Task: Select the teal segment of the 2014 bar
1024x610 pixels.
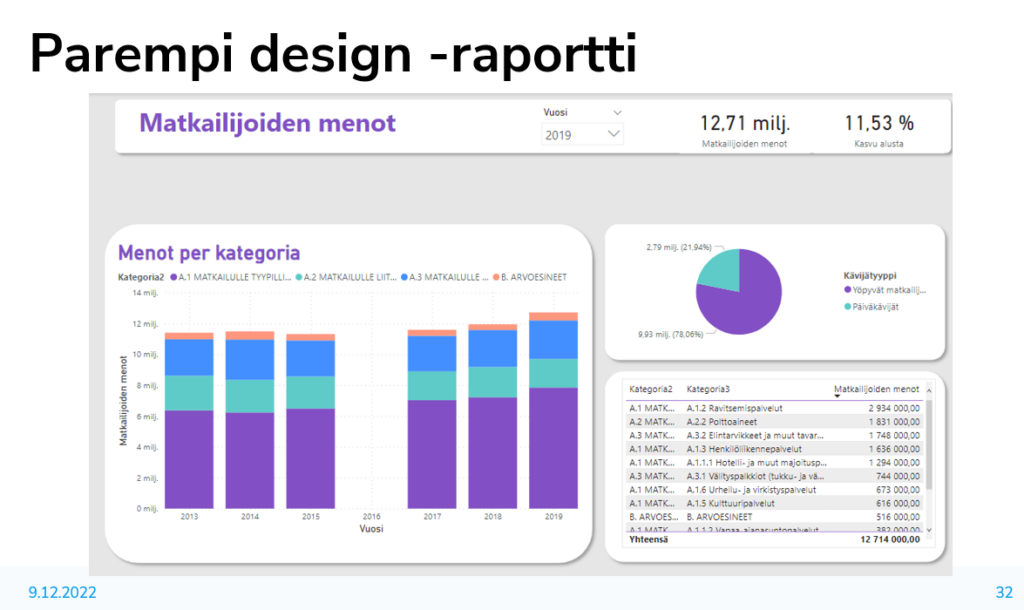Action: tap(249, 396)
